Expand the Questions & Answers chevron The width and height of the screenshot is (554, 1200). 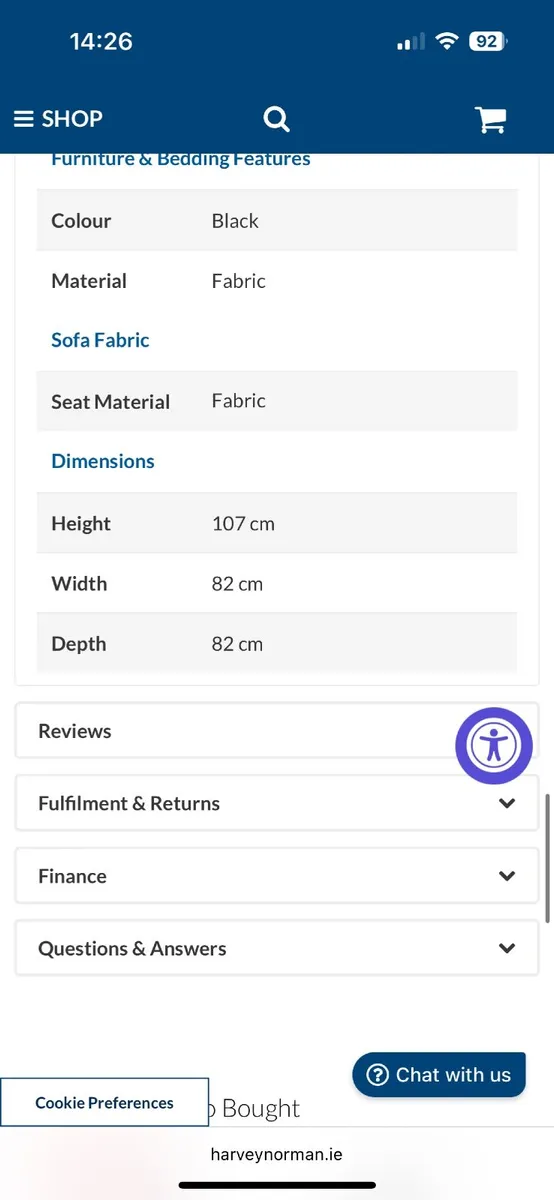click(507, 948)
